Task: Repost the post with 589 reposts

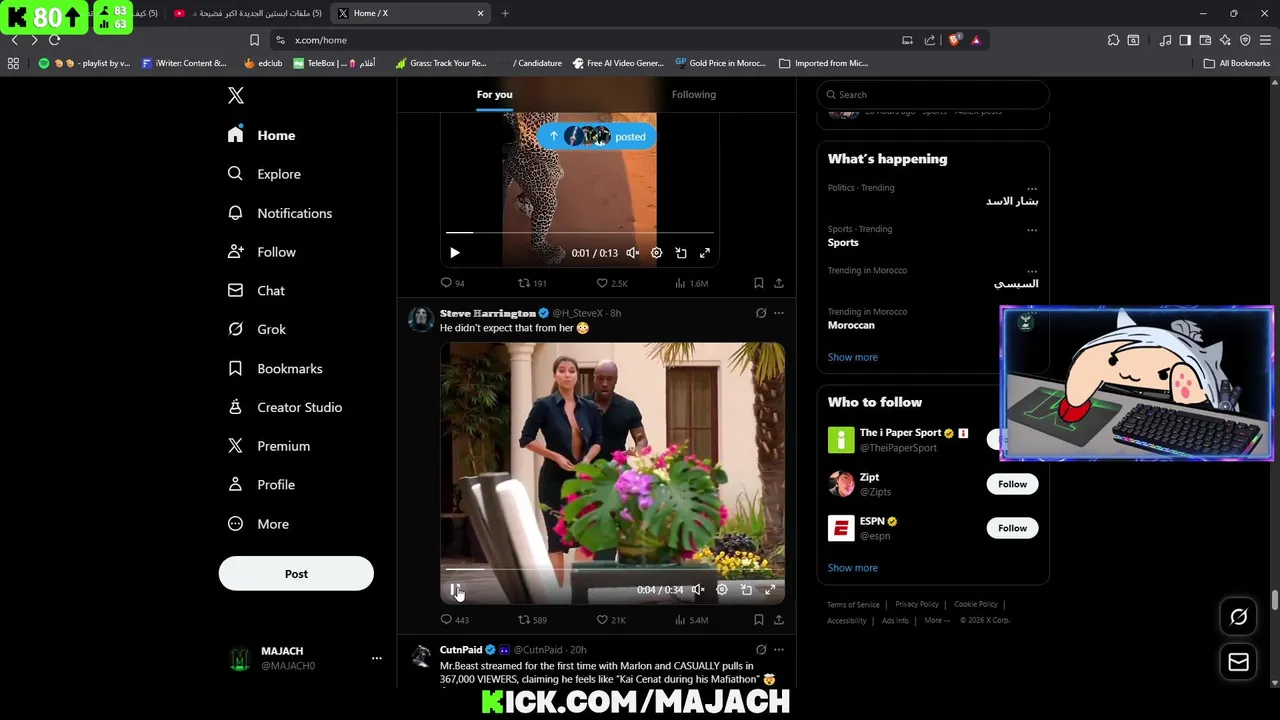Action: tap(532, 620)
